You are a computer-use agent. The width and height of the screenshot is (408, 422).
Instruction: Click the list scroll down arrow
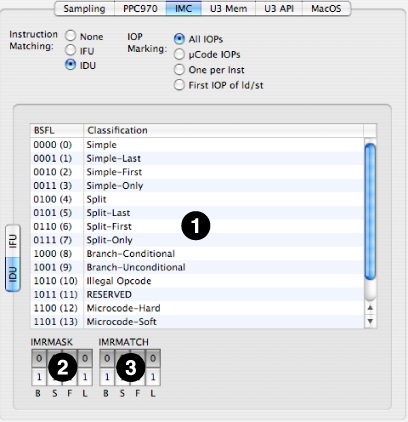[x=370, y=321]
